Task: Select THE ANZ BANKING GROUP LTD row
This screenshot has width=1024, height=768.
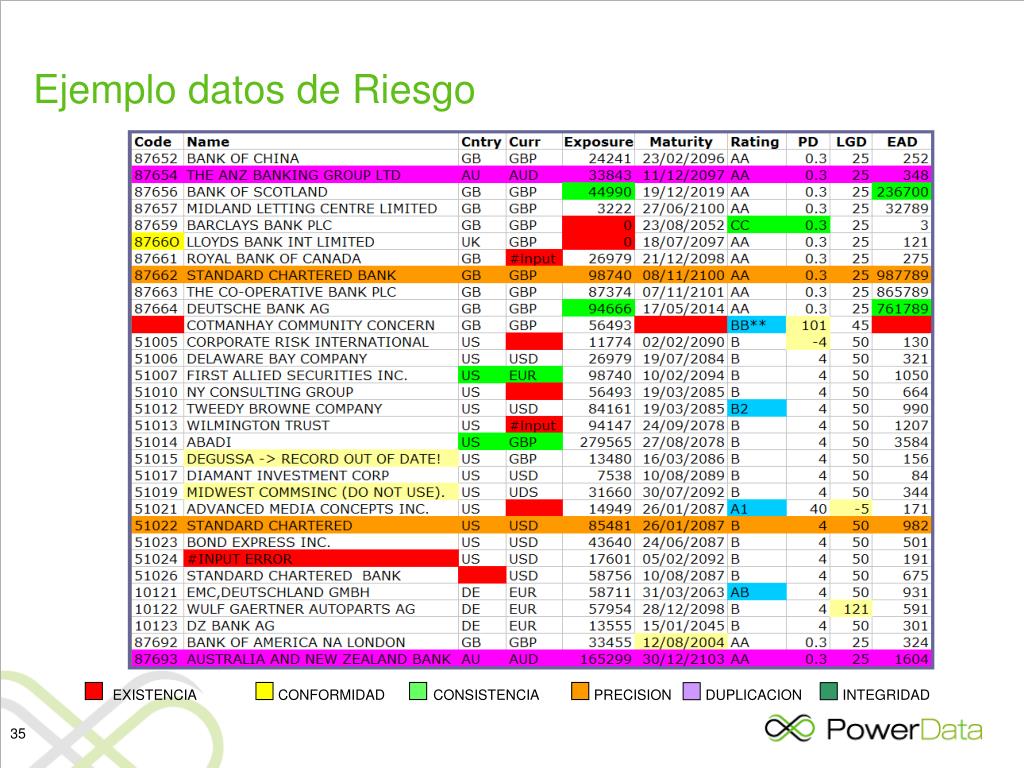Action: (x=531, y=175)
